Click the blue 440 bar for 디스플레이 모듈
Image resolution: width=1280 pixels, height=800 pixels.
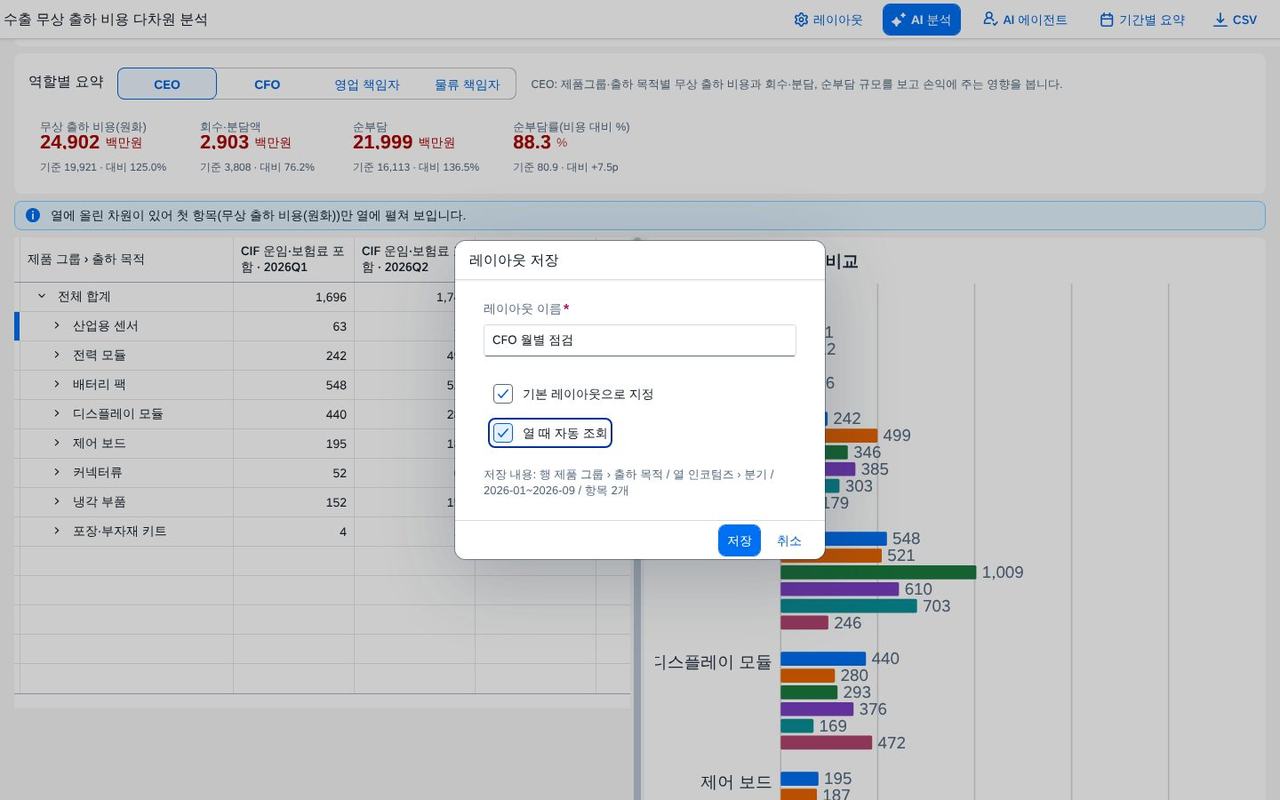point(824,659)
